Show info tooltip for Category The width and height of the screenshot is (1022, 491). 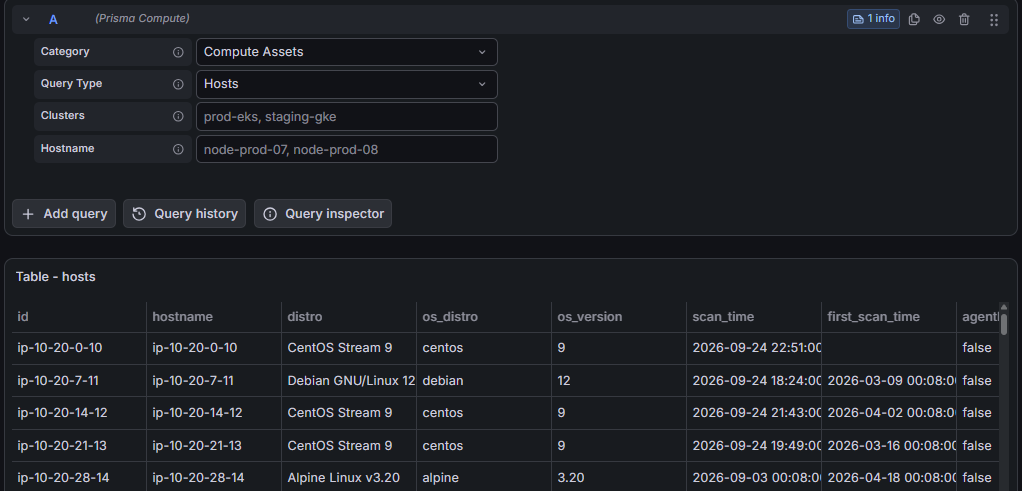pos(178,52)
